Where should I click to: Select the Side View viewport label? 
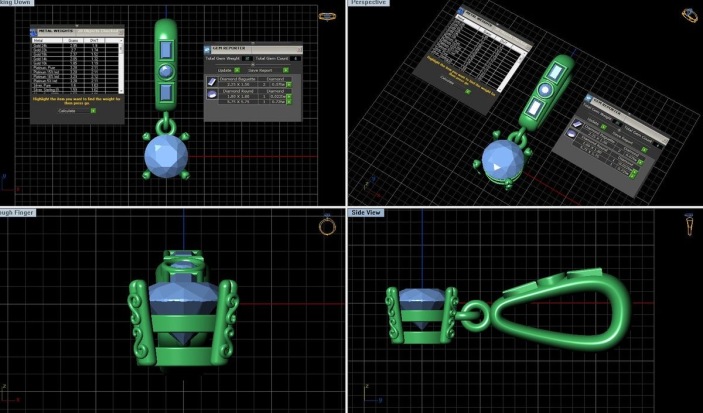372,212
